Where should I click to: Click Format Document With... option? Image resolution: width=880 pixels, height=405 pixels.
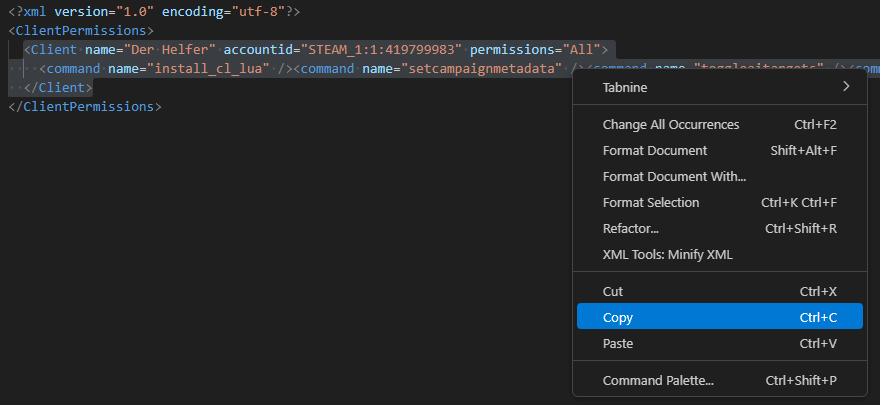674,177
